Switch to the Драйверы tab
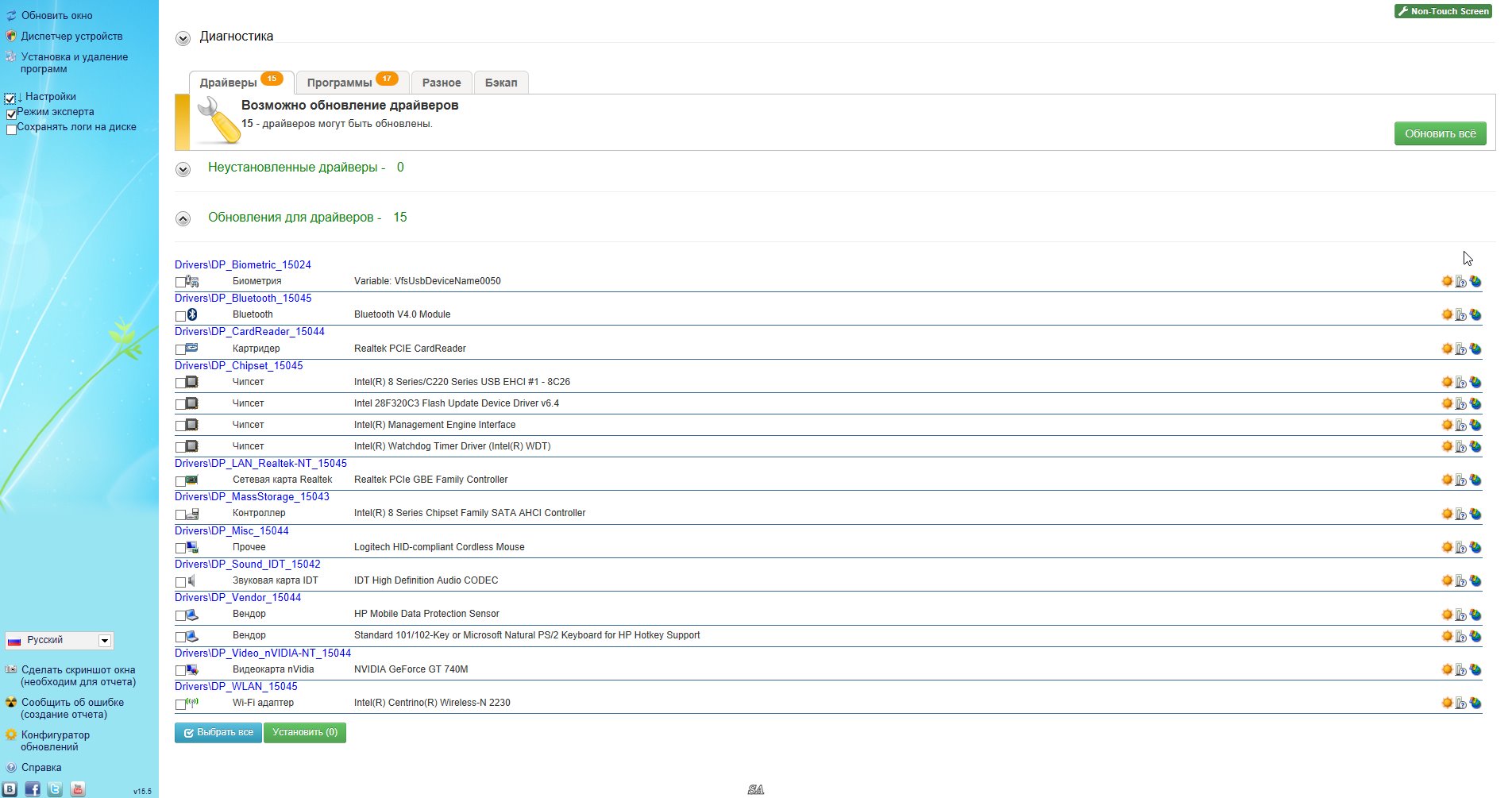The width and height of the screenshot is (1512, 798). (x=241, y=83)
